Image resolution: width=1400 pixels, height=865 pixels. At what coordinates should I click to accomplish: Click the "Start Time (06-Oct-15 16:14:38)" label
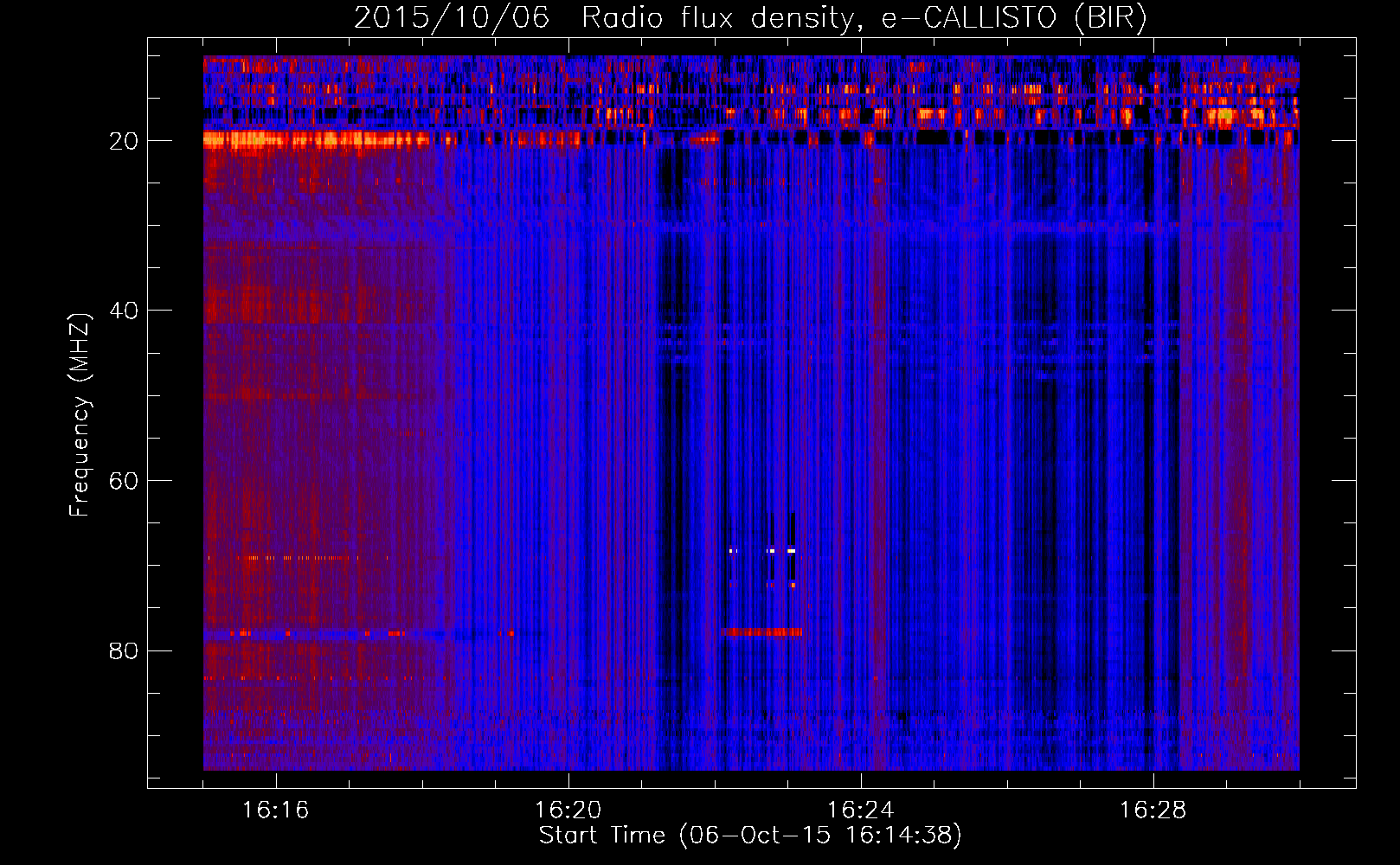click(x=750, y=836)
